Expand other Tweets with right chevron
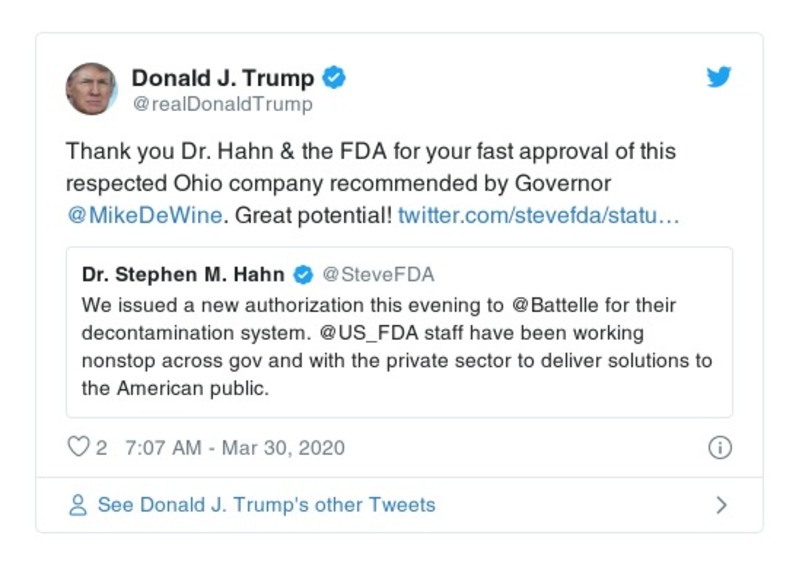 [x=721, y=505]
